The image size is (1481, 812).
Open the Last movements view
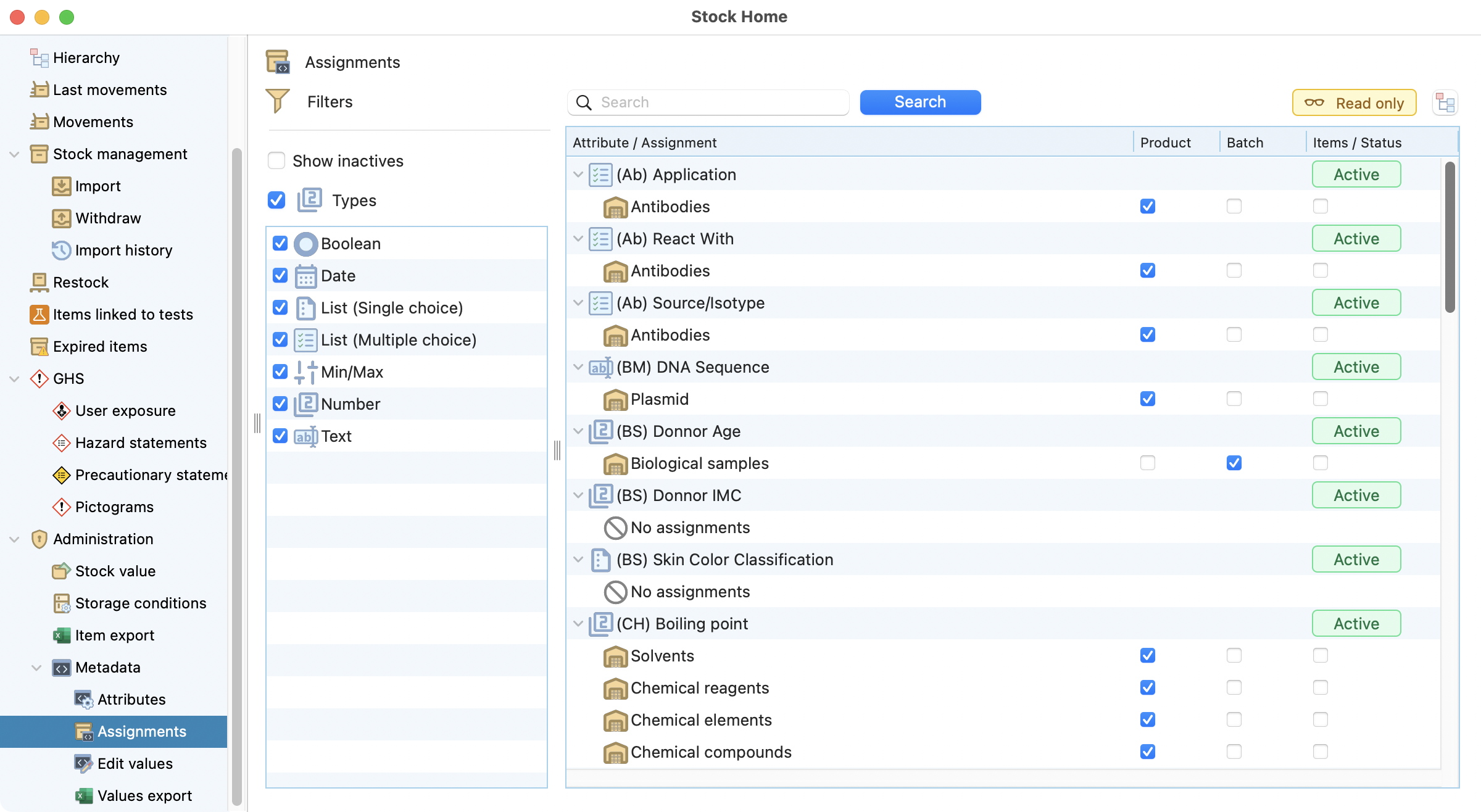109,89
